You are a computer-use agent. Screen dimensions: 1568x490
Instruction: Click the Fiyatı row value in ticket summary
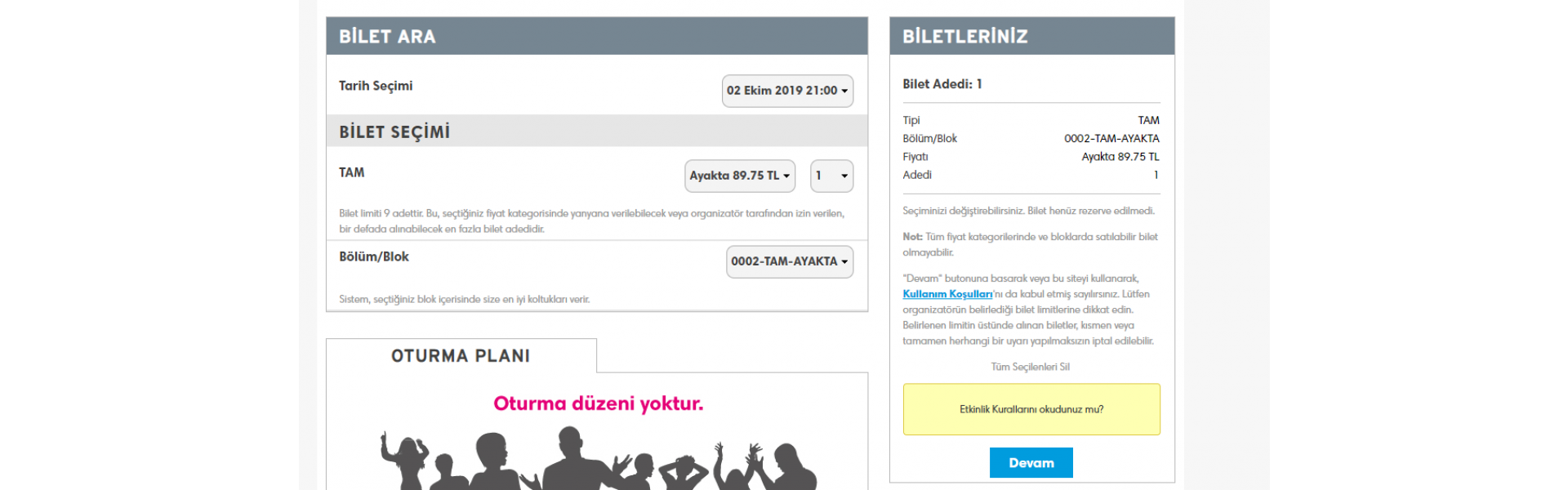point(1120,157)
